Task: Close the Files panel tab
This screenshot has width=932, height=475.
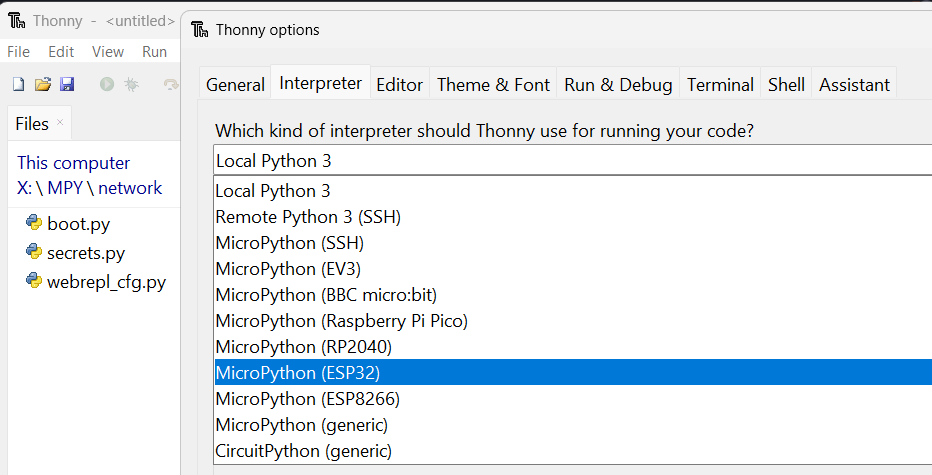Action: click(60, 122)
